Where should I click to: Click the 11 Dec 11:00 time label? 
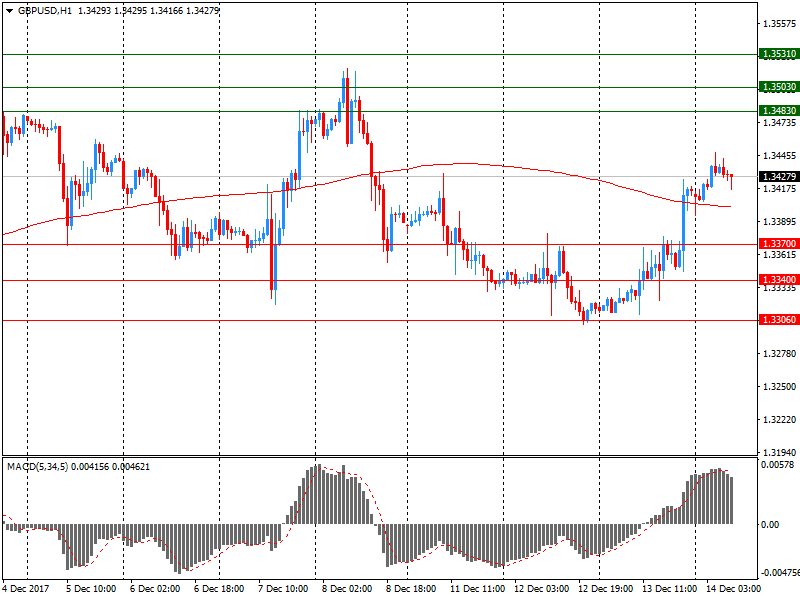click(x=477, y=588)
